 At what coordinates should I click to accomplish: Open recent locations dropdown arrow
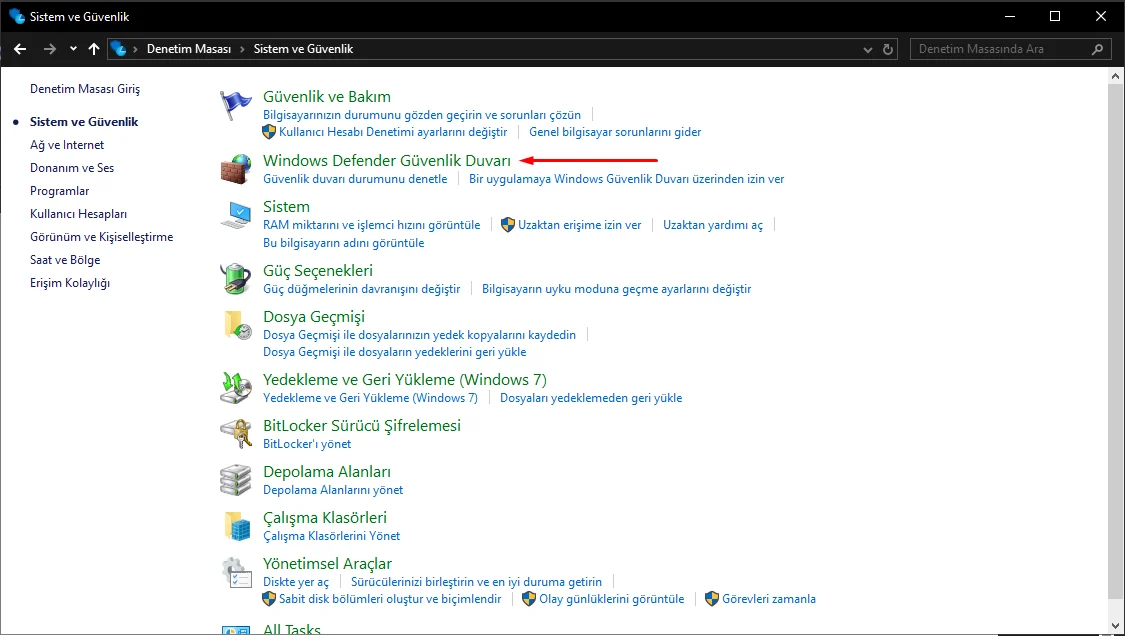click(73, 49)
